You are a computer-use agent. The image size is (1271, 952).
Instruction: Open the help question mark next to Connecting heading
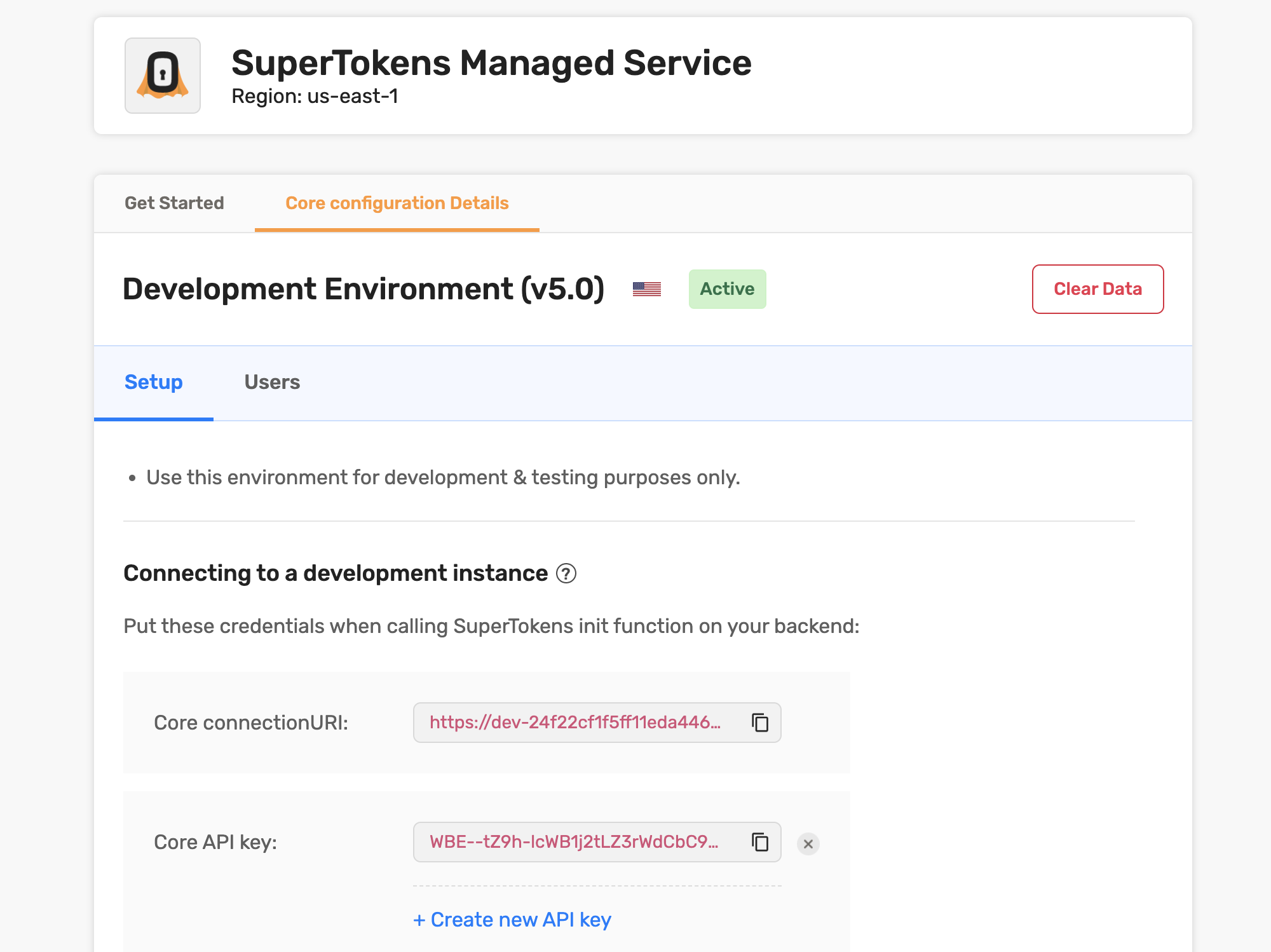[568, 573]
